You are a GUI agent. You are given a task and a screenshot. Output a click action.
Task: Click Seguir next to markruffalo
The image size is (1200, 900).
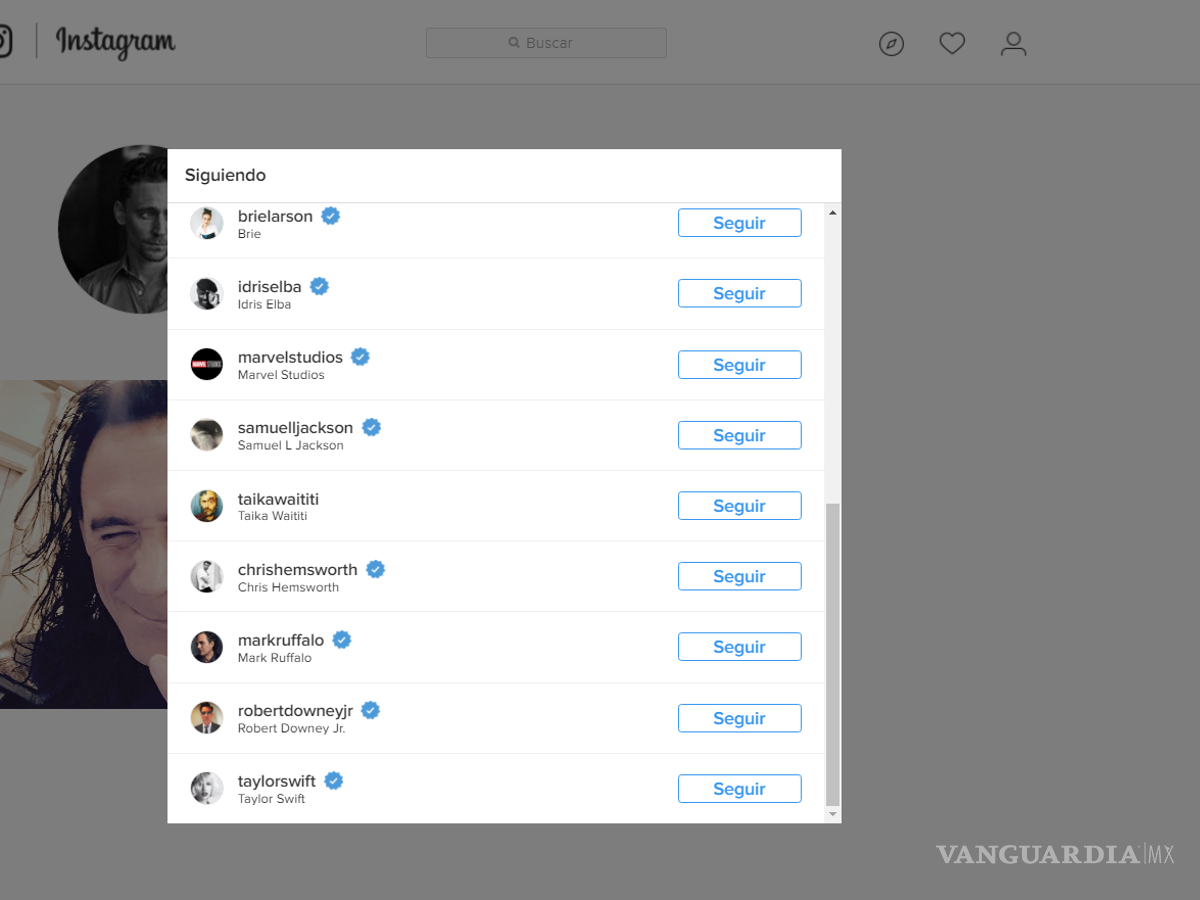click(739, 646)
